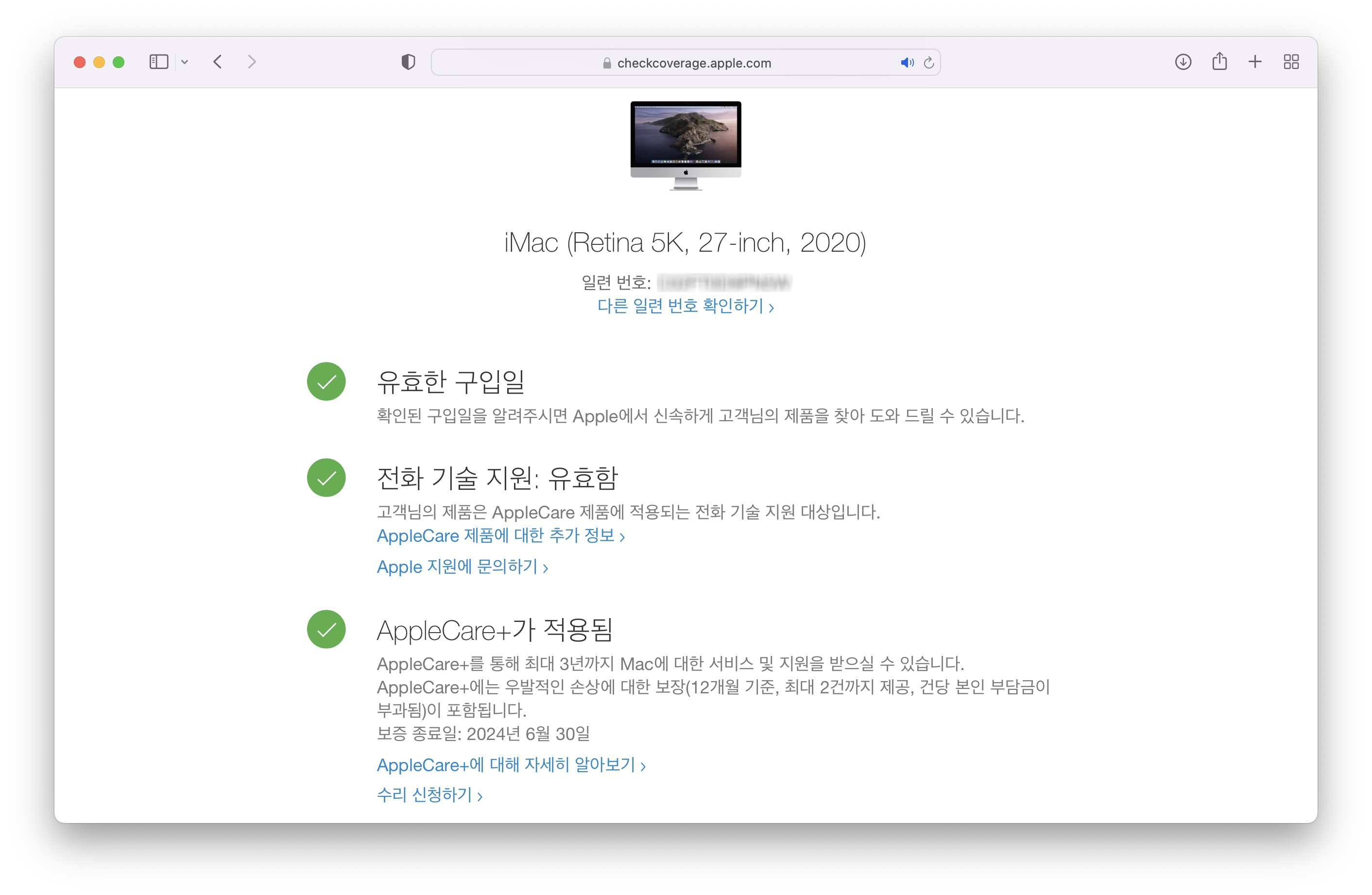Click the checkcoverage.apple.com address field

tap(693, 63)
